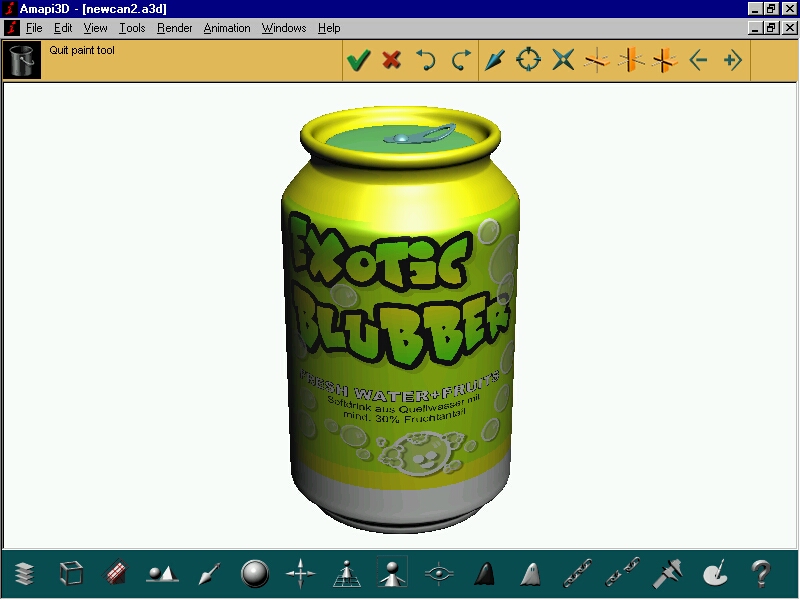800x600 pixels.
Task: Open the Render menu
Action: pyautogui.click(x=175, y=28)
